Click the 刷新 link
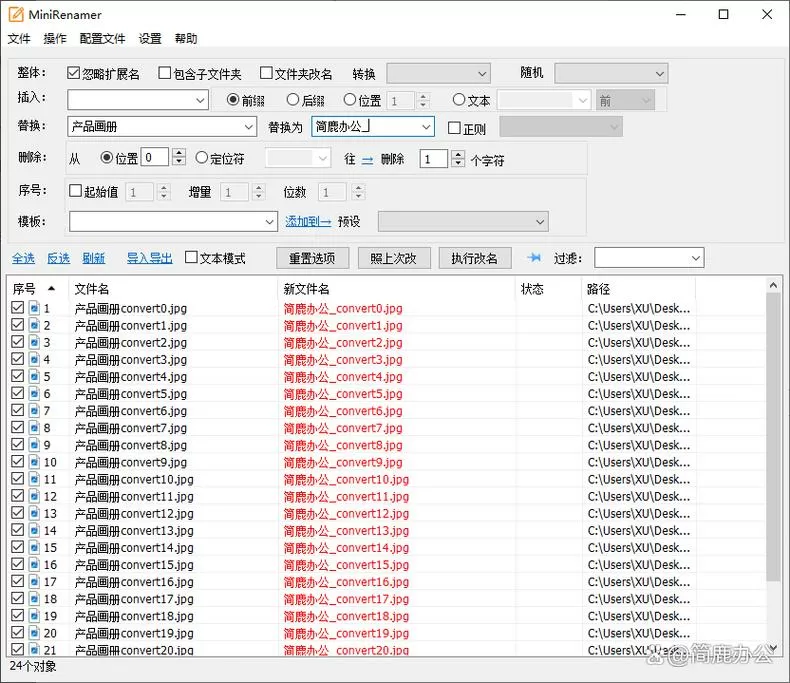790x683 pixels. pyautogui.click(x=94, y=258)
